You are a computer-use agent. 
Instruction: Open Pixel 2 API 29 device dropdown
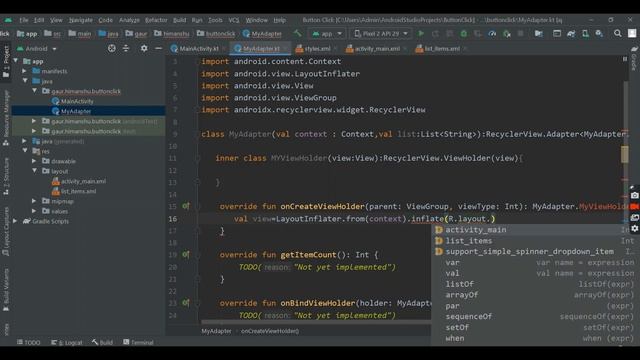tap(381, 33)
